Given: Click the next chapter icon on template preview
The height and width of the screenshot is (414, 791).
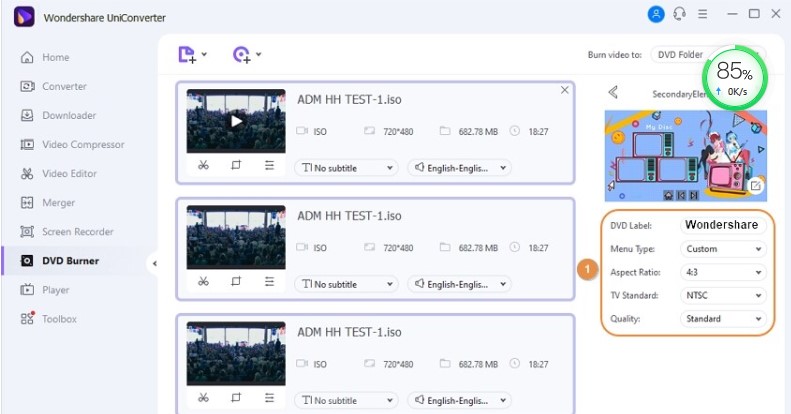Looking at the screenshot, I should (x=694, y=195).
